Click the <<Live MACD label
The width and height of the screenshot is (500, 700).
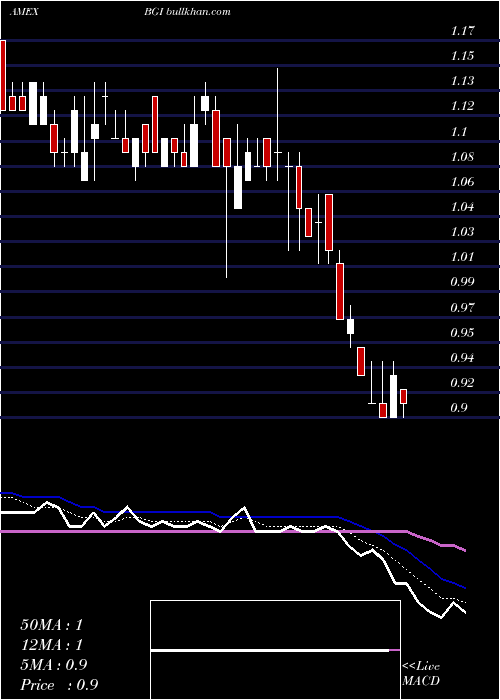click(x=421, y=673)
